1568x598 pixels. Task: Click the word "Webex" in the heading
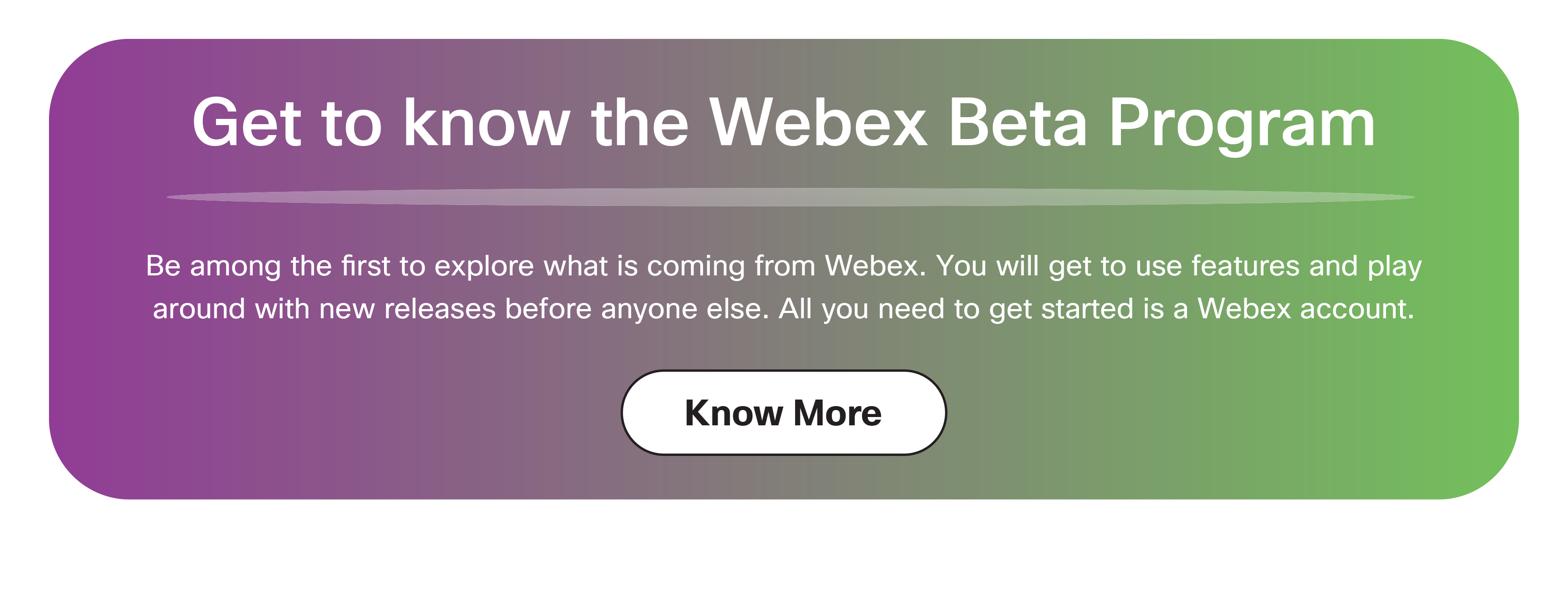coord(818,123)
